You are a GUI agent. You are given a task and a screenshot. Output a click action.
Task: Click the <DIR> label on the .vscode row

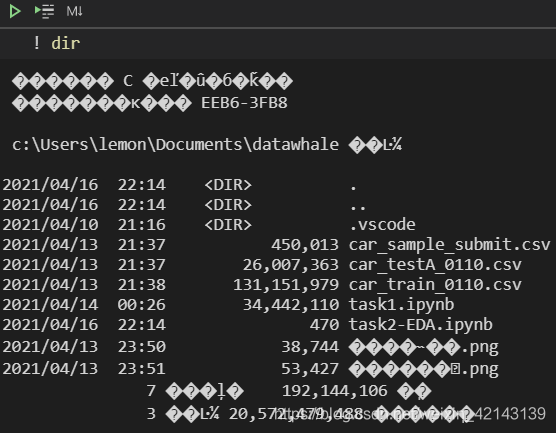tap(228, 225)
